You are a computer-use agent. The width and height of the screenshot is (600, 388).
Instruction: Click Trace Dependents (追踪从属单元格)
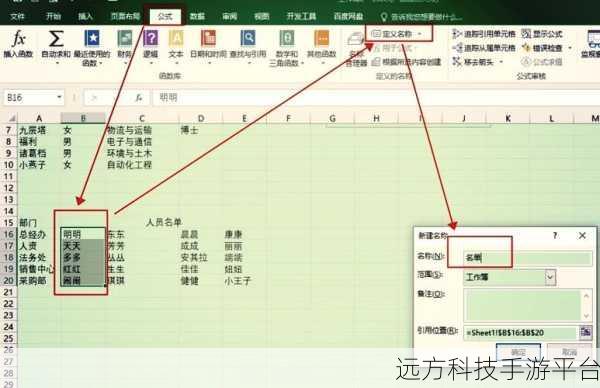click(484, 47)
